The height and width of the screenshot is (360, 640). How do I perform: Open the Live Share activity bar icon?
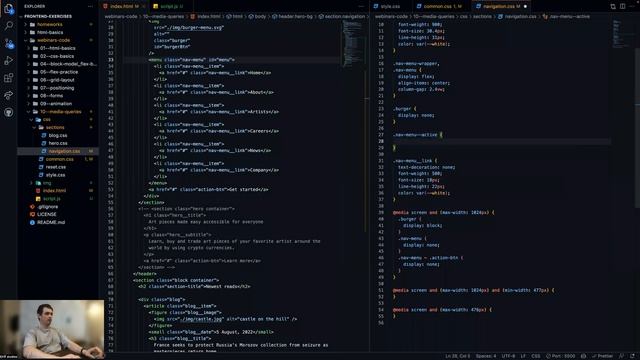point(9,95)
